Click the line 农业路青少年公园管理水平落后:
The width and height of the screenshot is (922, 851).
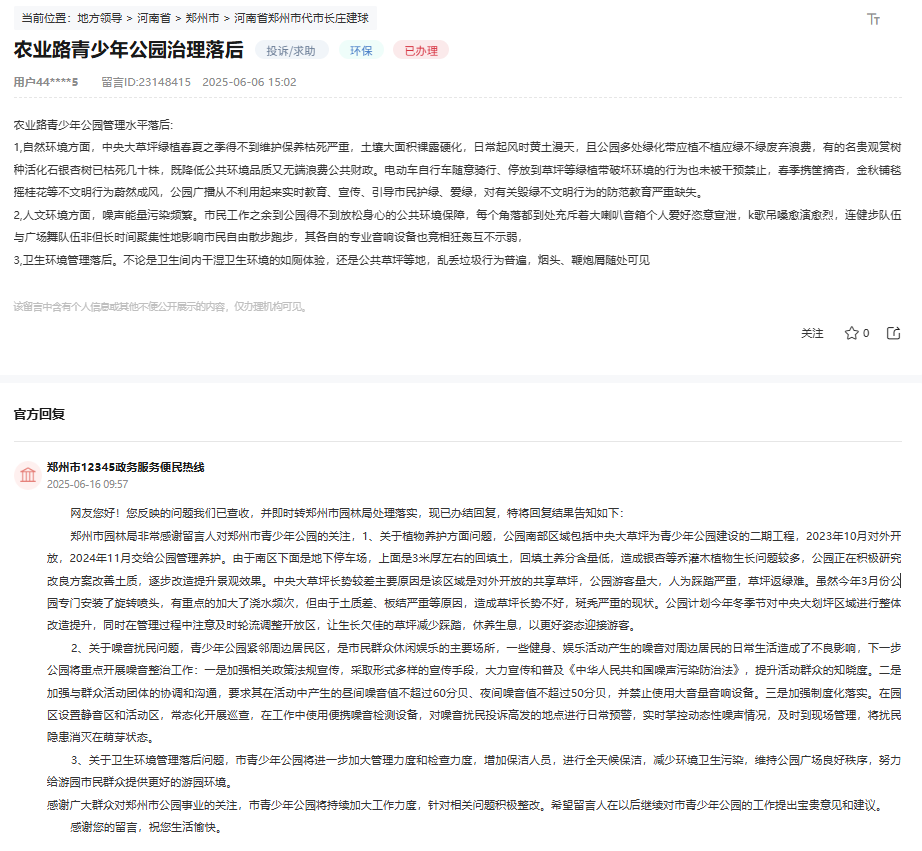[x=93, y=125]
